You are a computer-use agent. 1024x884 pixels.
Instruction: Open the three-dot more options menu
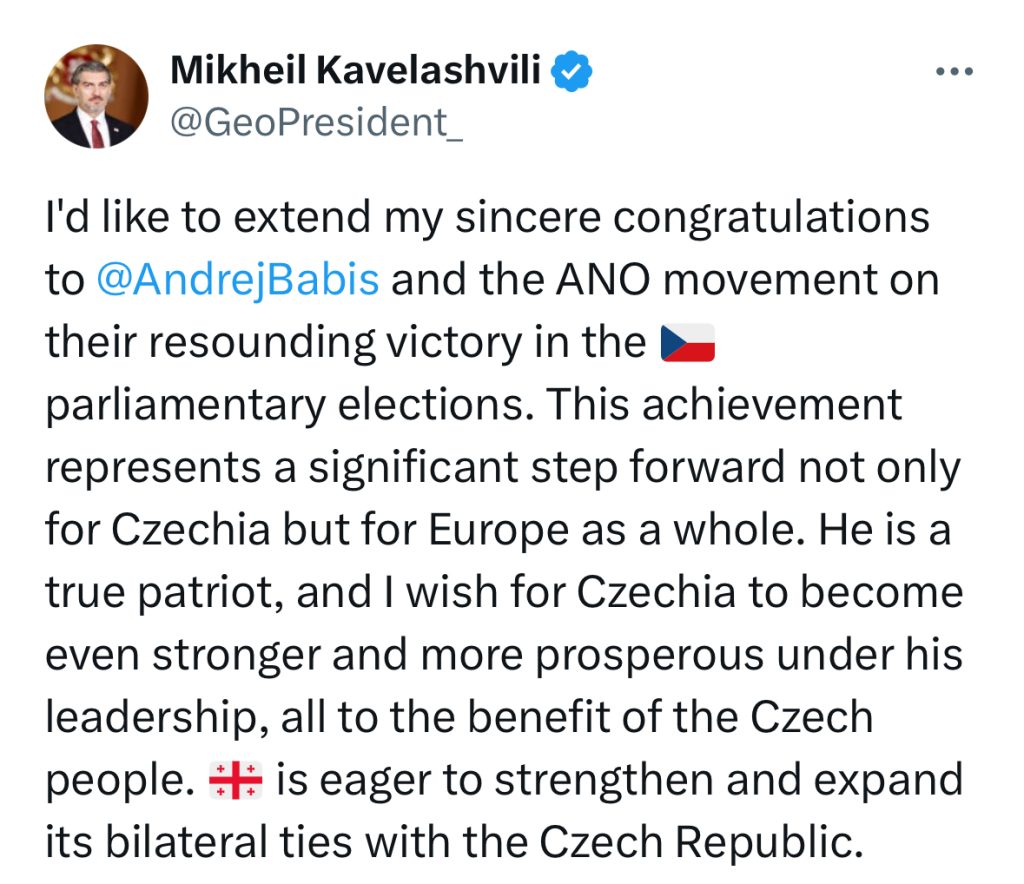(952, 71)
